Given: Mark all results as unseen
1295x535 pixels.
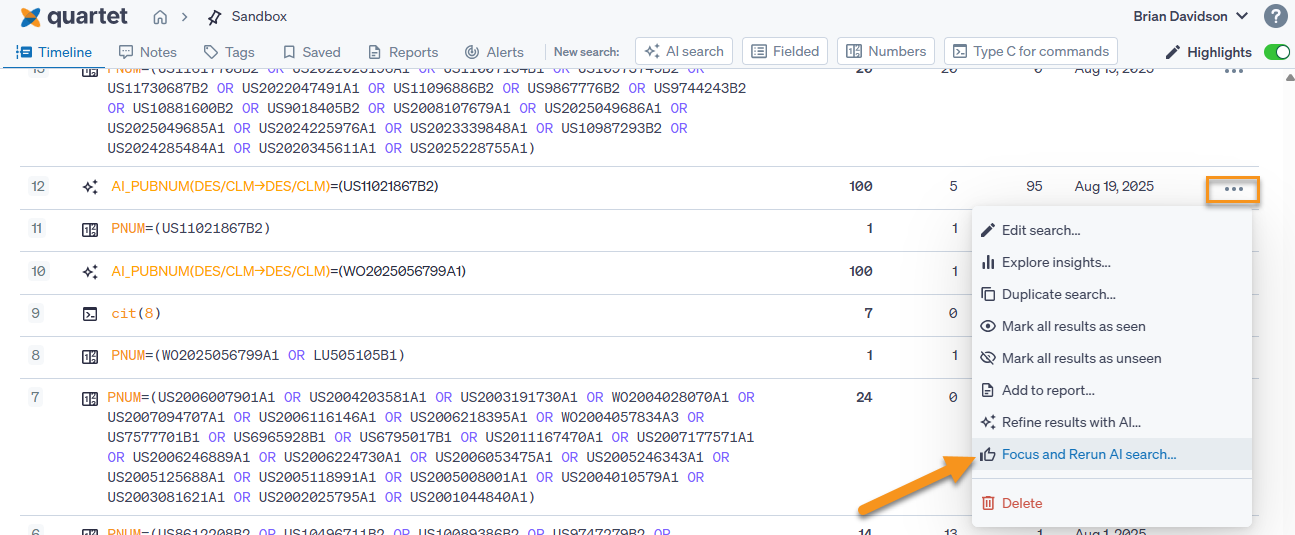Looking at the screenshot, I should 1081,358.
